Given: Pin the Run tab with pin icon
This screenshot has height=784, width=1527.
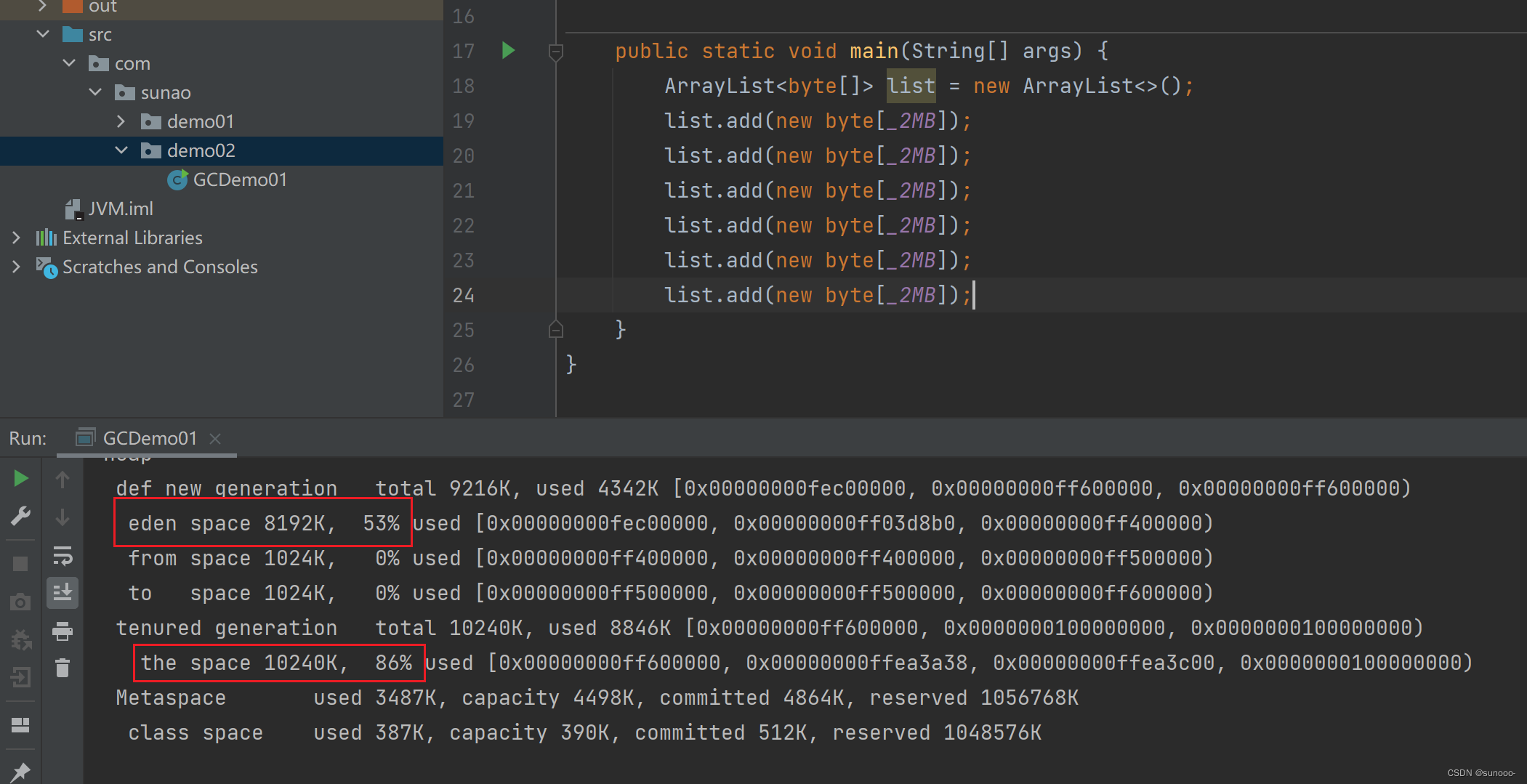Looking at the screenshot, I should [20, 772].
